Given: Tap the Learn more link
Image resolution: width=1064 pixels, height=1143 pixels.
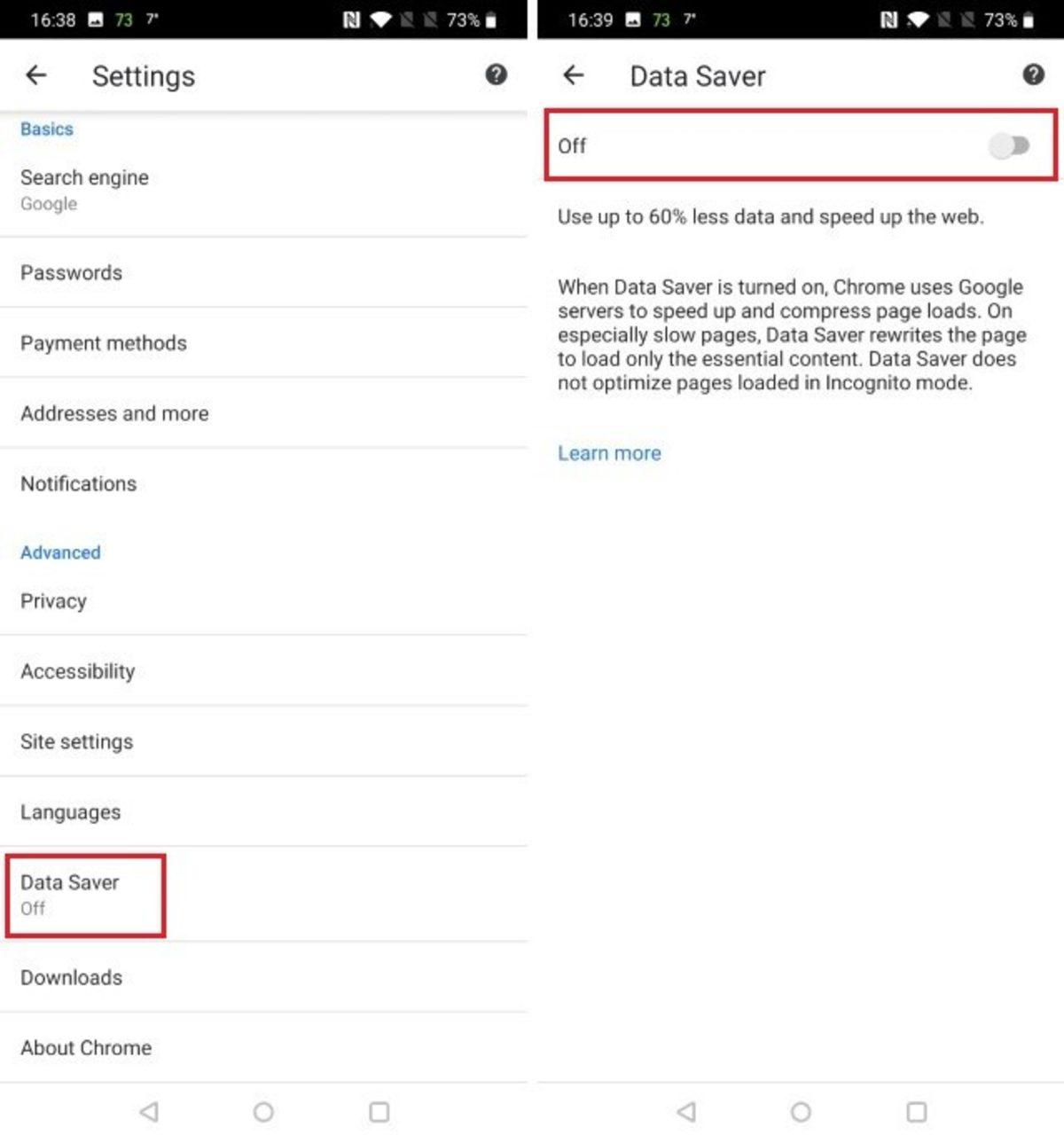Looking at the screenshot, I should pos(609,453).
